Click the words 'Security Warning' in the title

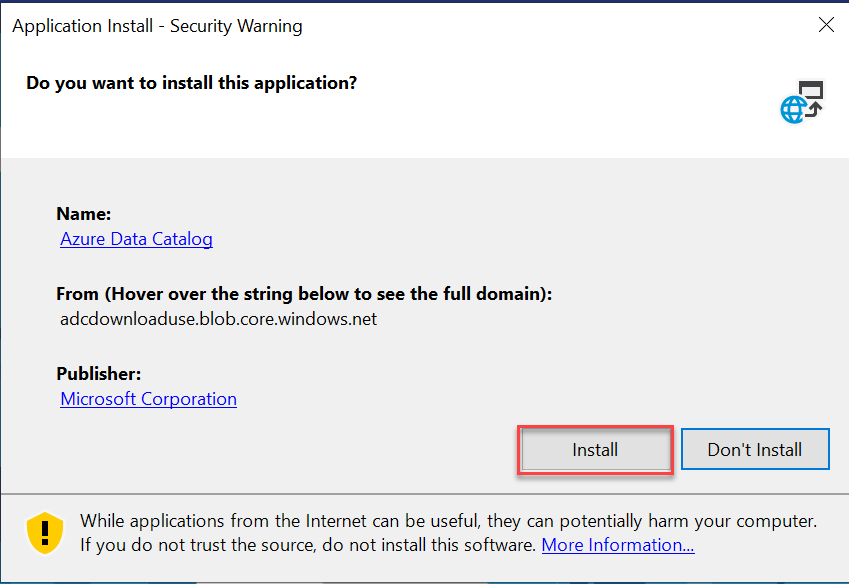(x=236, y=26)
